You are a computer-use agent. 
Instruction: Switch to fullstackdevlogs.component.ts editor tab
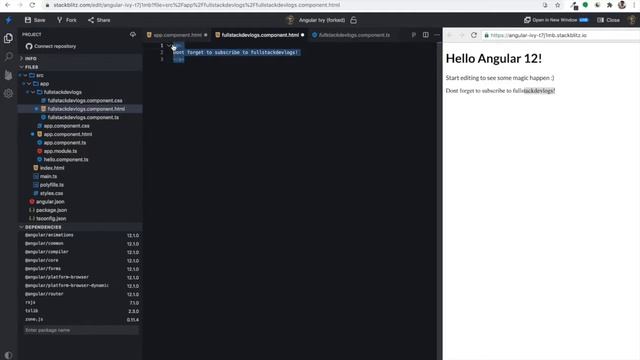(354, 35)
